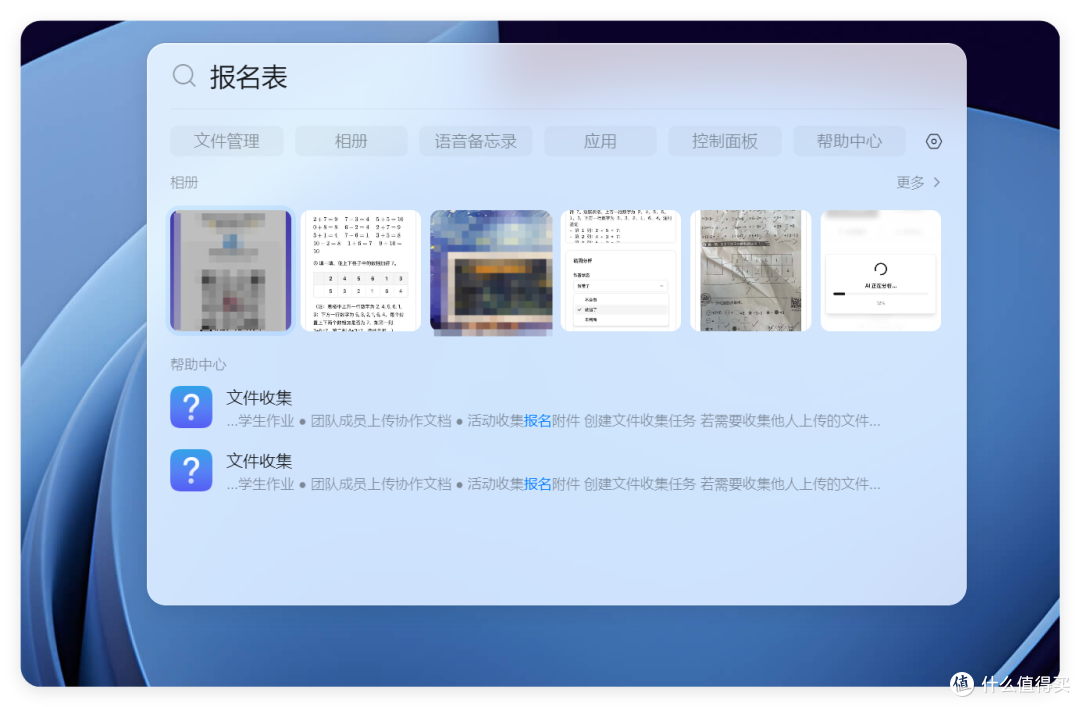Screen dimensions: 1080x707
Task: Open the second 文件收集 help result title
Action: point(259,461)
